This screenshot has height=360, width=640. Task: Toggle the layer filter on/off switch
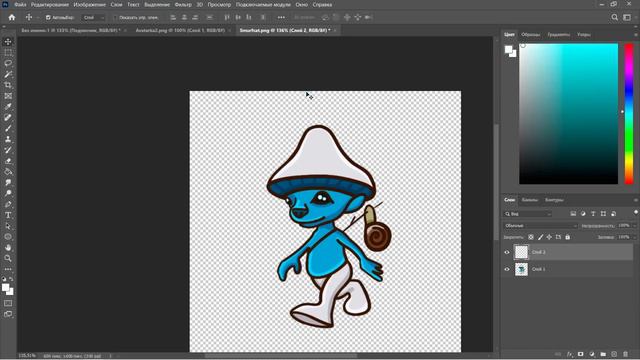[636, 212]
